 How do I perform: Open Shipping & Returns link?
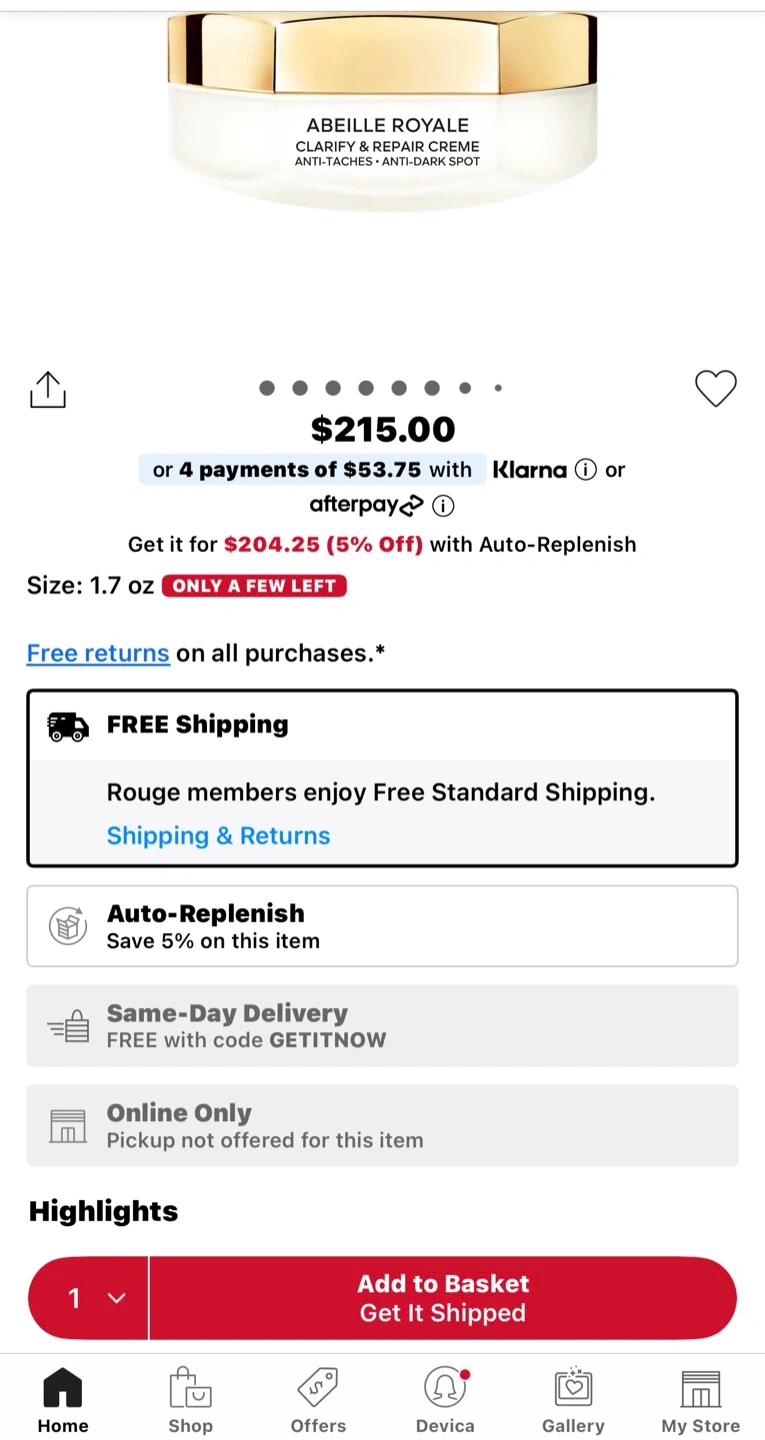point(218,836)
